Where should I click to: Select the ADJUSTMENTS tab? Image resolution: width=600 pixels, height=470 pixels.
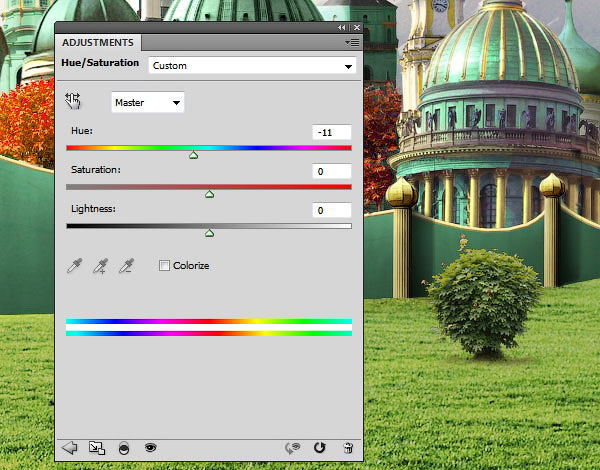pos(98,42)
